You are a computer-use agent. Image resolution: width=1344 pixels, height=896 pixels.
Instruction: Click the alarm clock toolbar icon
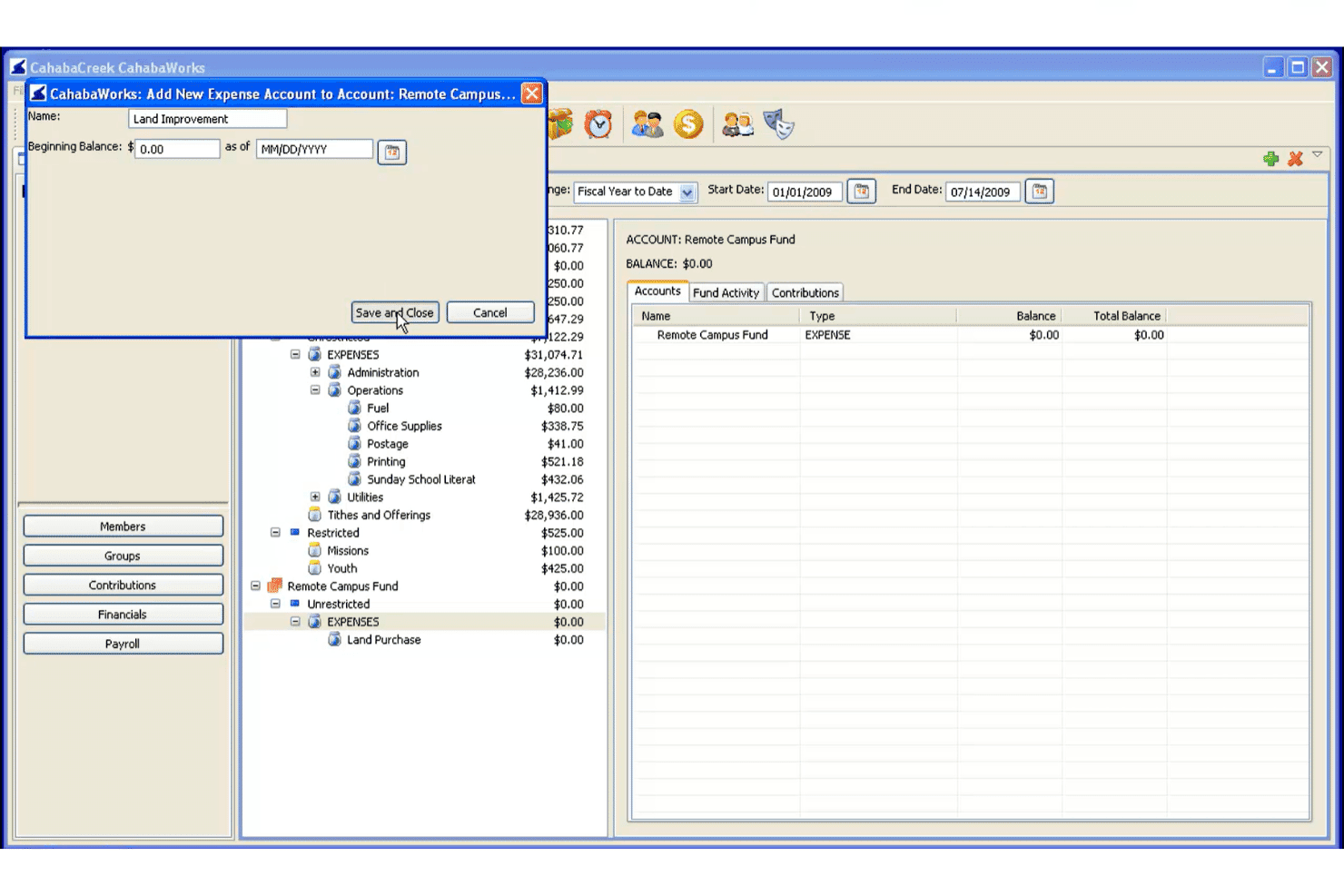[598, 124]
